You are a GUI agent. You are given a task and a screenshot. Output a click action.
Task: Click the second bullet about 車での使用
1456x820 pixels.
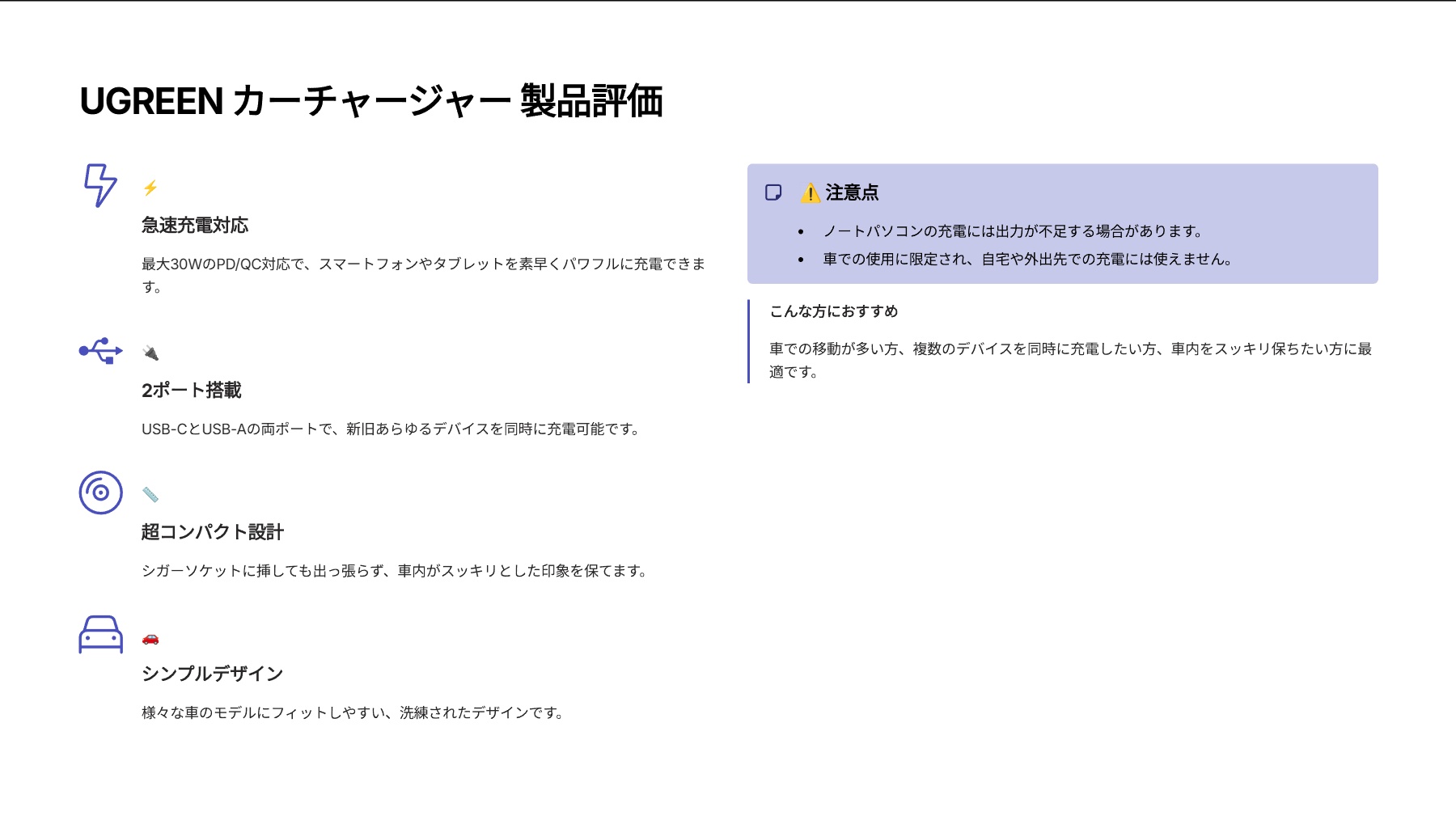[x=1027, y=260]
